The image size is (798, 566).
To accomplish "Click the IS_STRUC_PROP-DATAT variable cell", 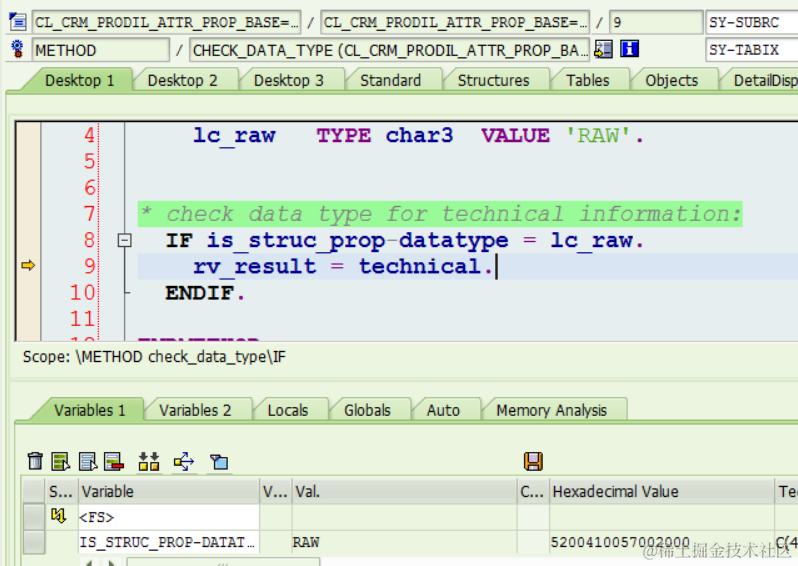I will [168, 542].
